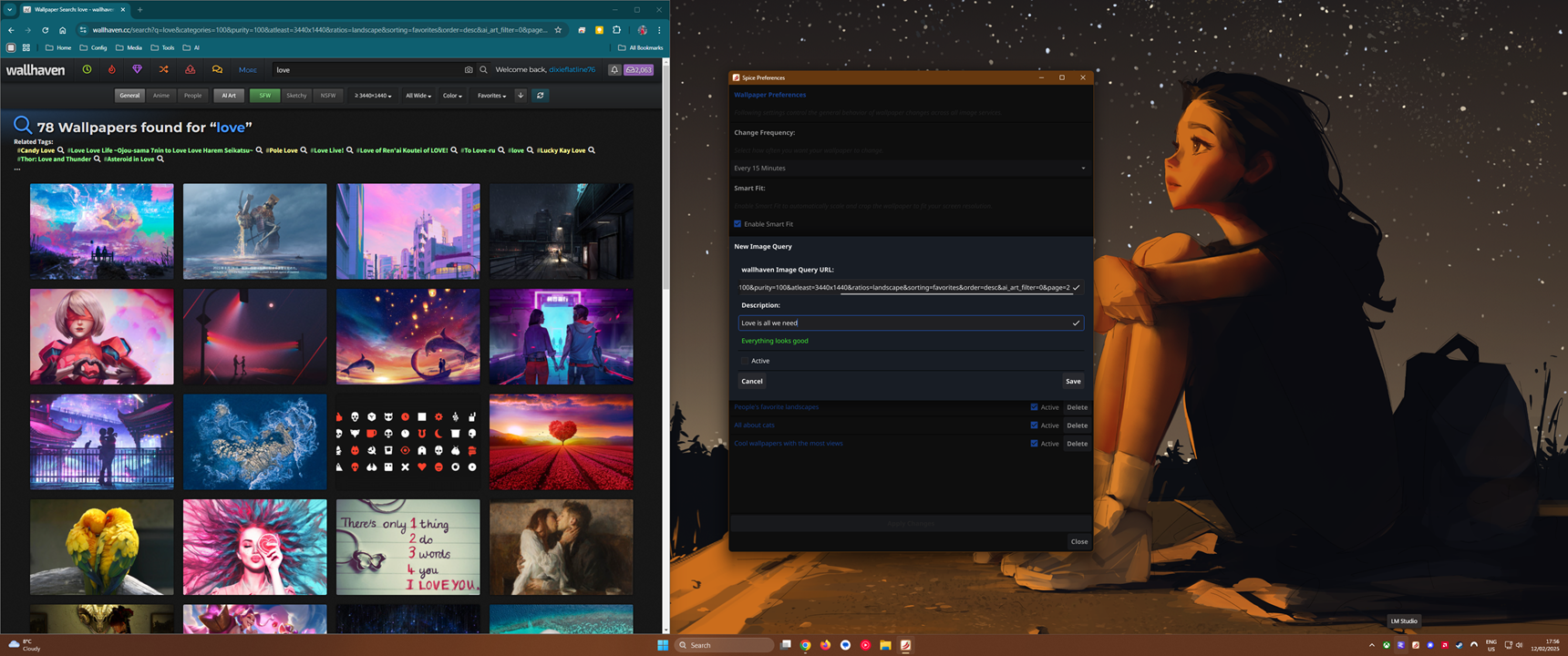Open the Media bookmarks folder
Image resolution: width=1568 pixels, height=656 pixels.
[x=129, y=47]
